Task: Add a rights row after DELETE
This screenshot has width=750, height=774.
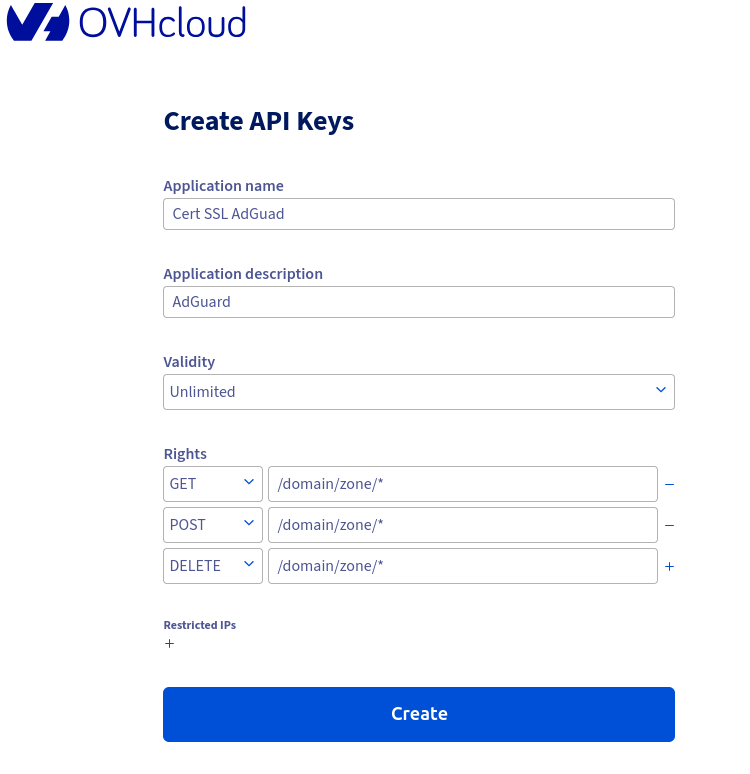Action: pos(669,566)
